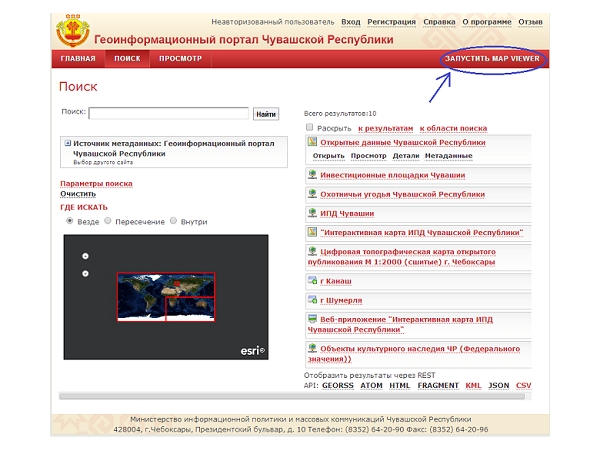Click icon beside Открытые данные Чувашской Республики
Image resolution: width=600 pixels, height=450 pixels.
coord(312,142)
